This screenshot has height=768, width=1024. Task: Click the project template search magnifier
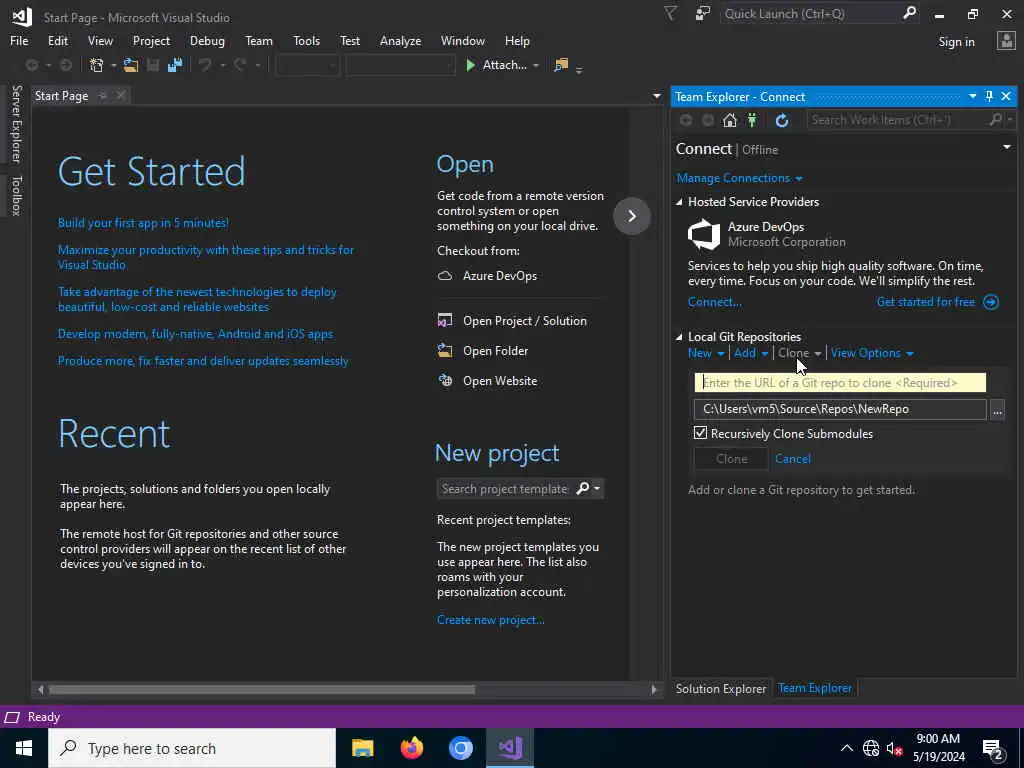pyautogui.click(x=583, y=488)
